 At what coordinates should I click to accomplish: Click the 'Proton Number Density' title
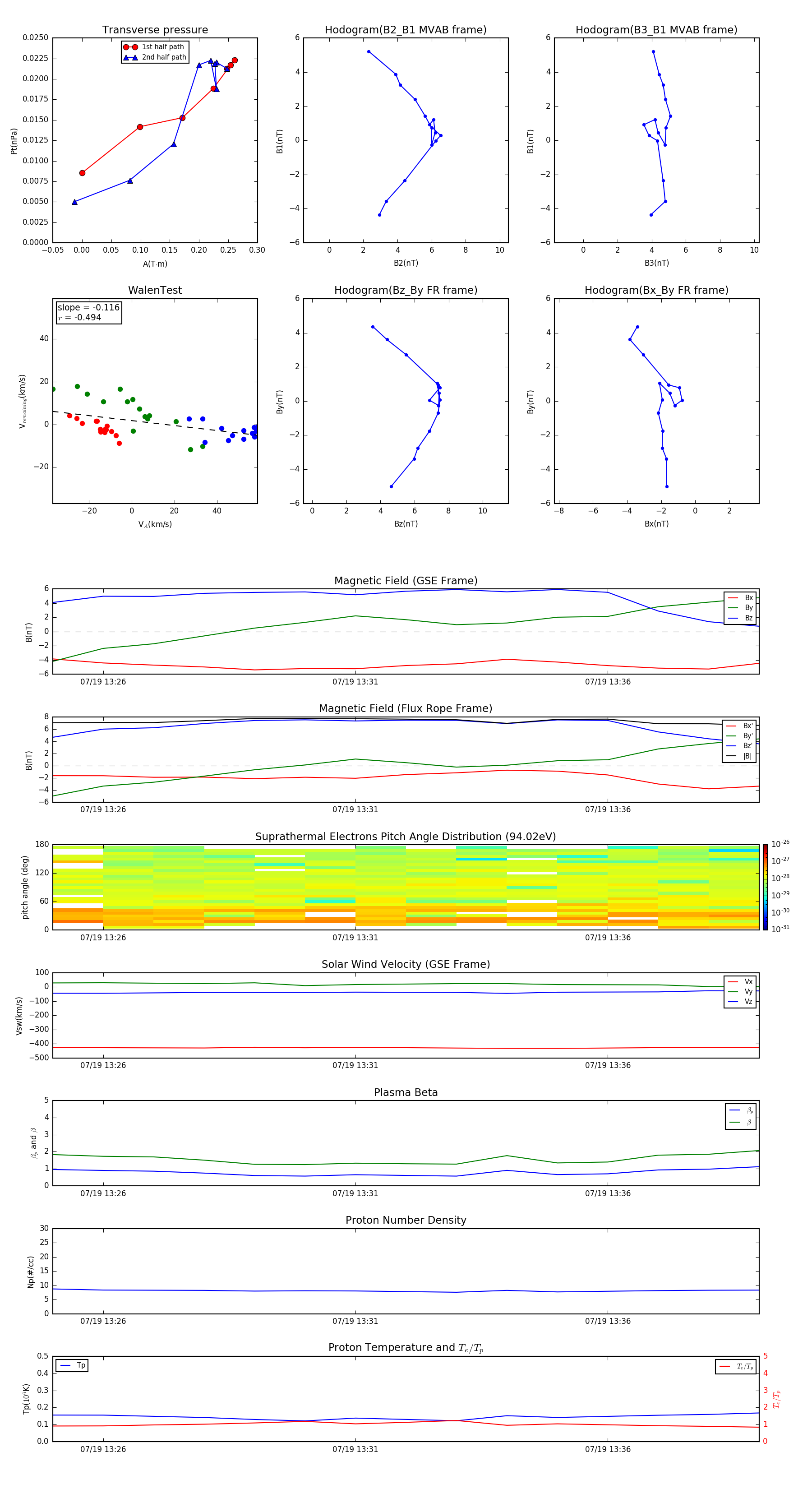pos(406,1220)
